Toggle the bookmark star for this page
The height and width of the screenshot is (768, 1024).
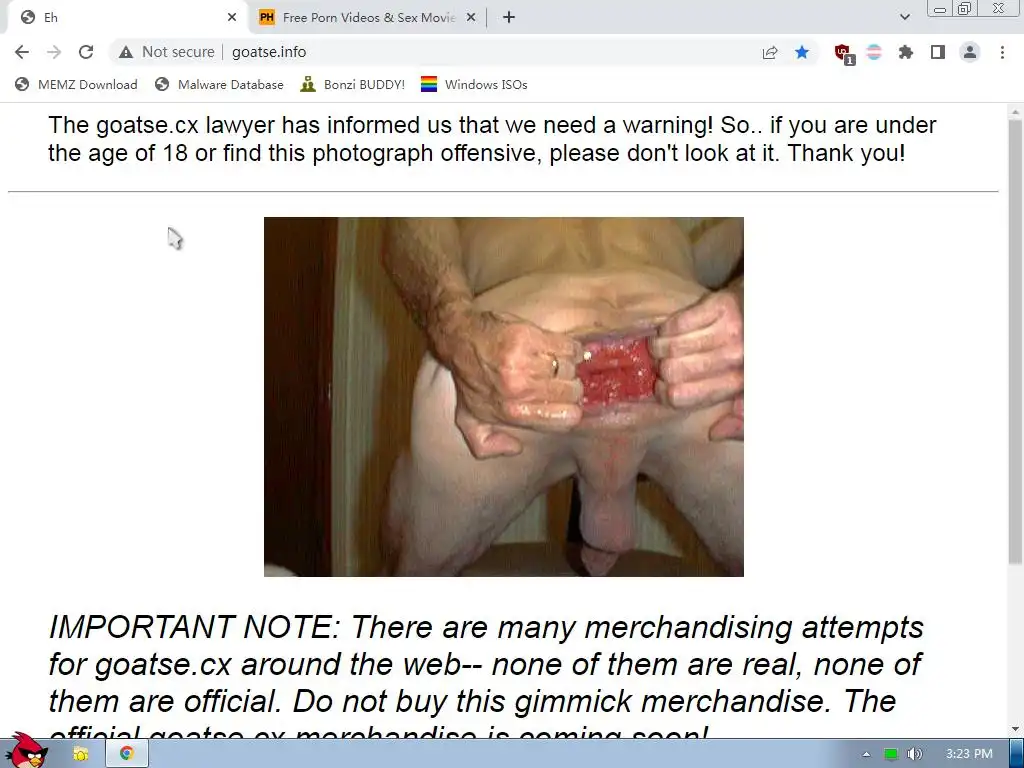802,52
